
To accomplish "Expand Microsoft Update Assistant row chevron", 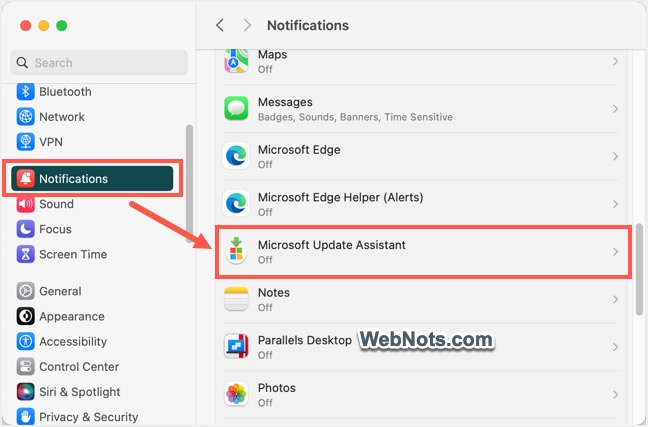I will (615, 252).
